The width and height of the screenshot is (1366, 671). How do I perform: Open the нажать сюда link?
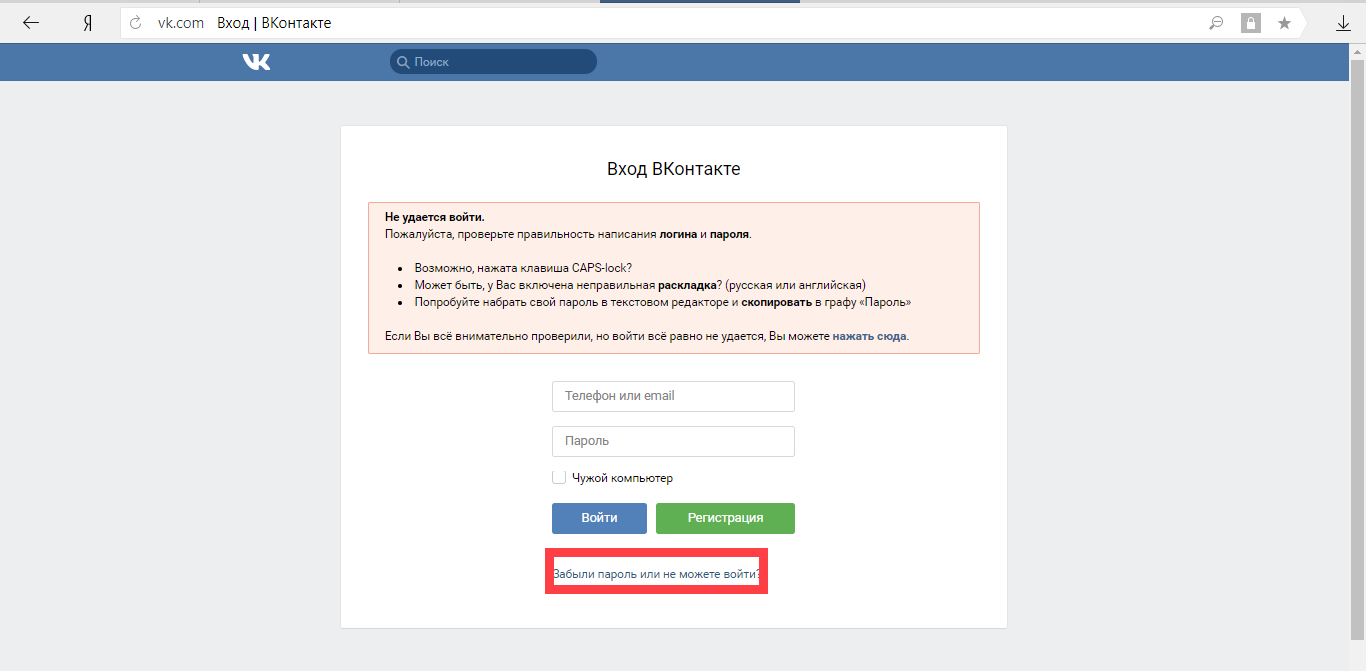869,337
